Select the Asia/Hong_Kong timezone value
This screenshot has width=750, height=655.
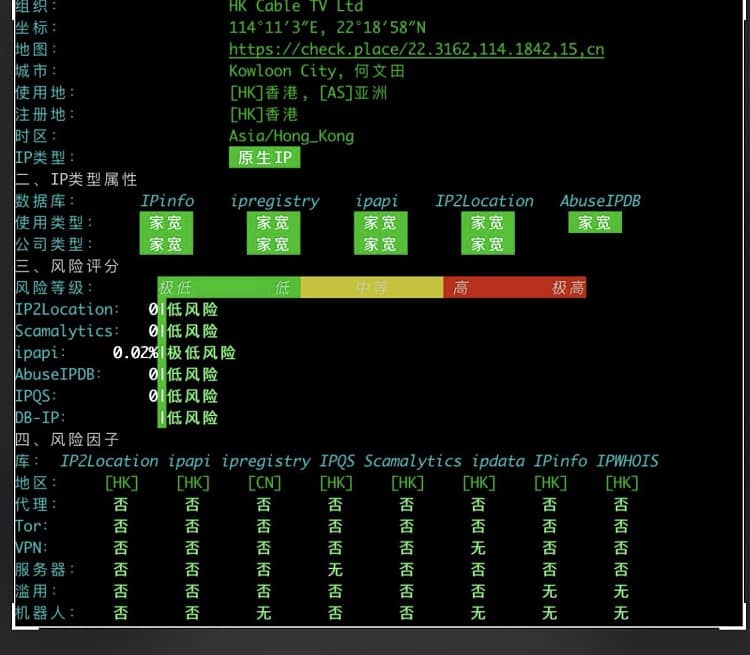pyautogui.click(x=291, y=136)
